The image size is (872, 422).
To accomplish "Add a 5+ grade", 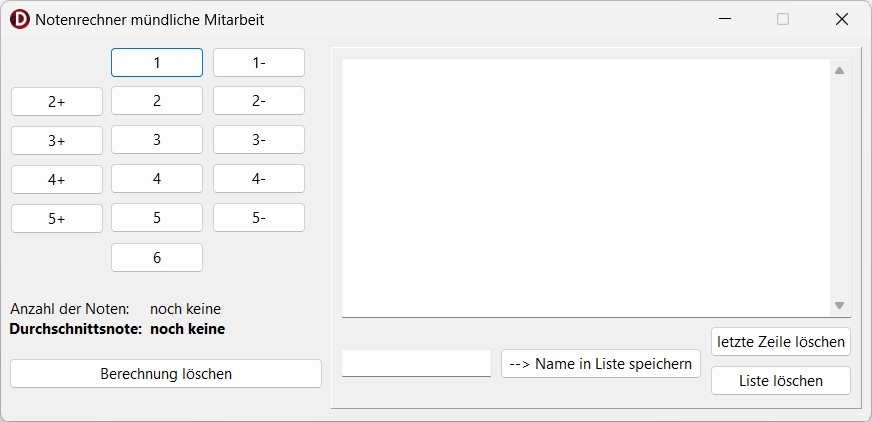I will [57, 218].
